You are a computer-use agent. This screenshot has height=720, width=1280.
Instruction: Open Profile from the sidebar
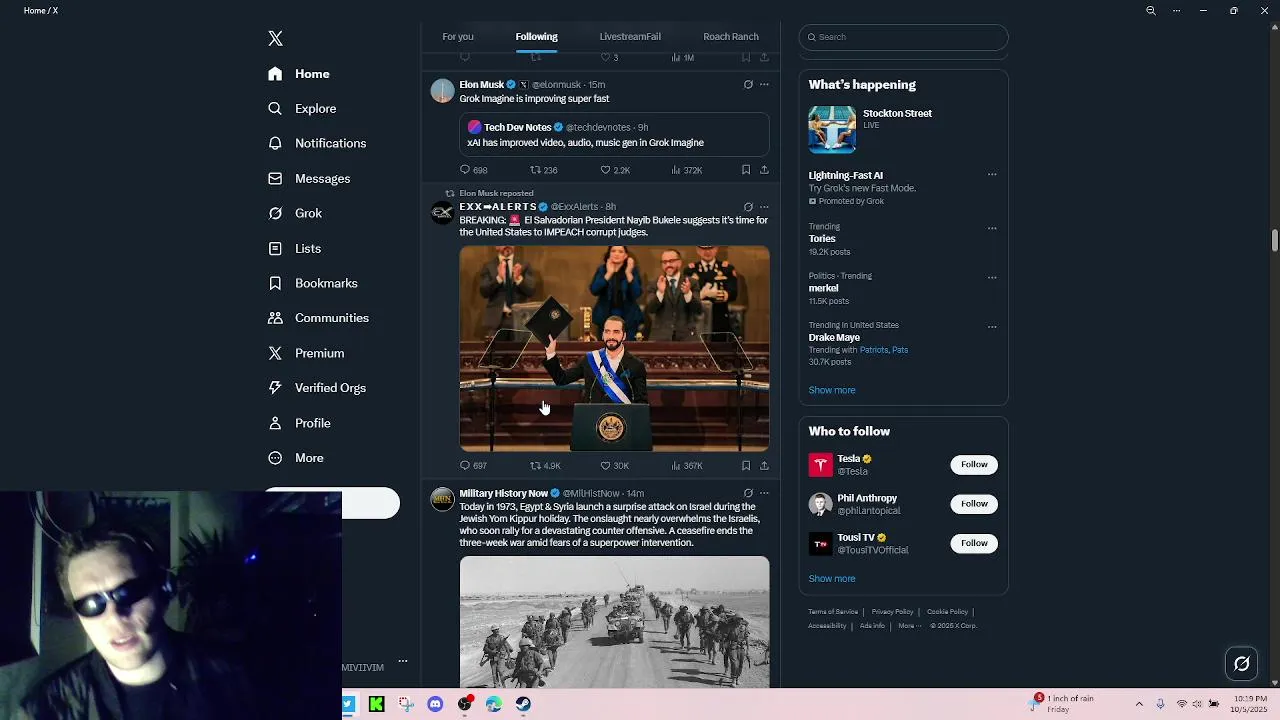[299, 423]
